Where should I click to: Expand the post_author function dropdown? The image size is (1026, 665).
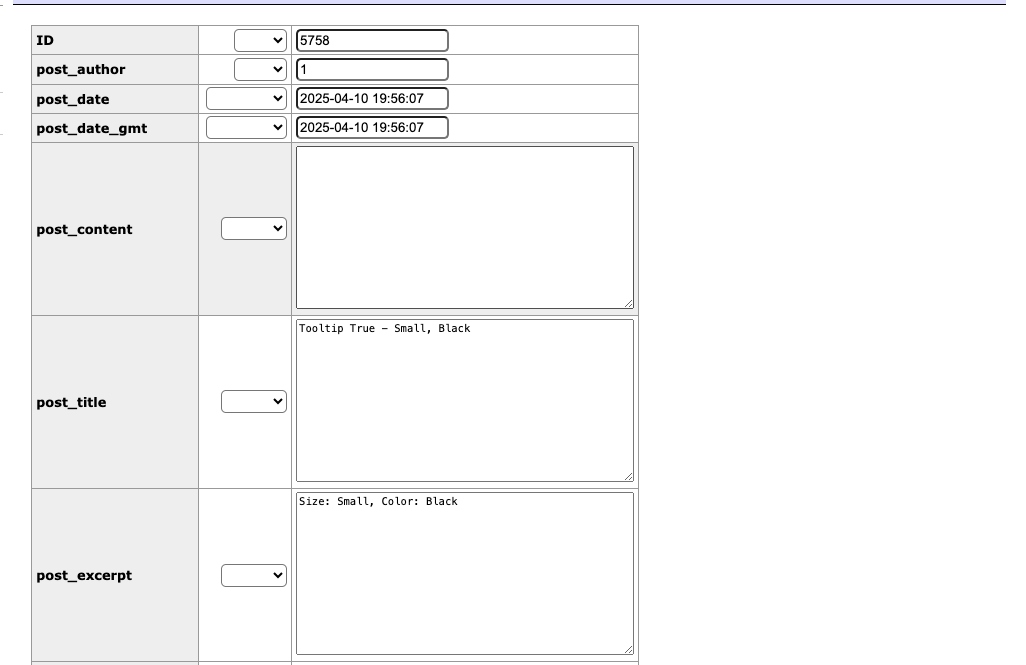coord(260,70)
